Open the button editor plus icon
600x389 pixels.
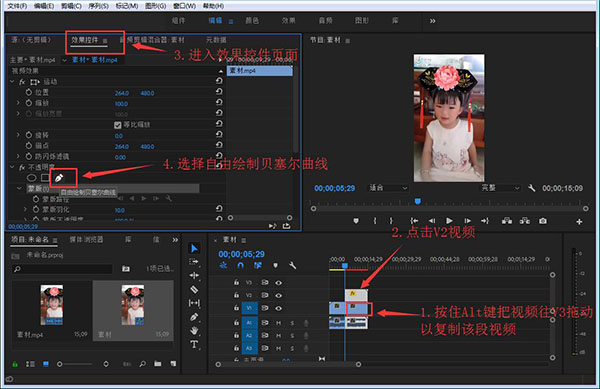coord(579,221)
